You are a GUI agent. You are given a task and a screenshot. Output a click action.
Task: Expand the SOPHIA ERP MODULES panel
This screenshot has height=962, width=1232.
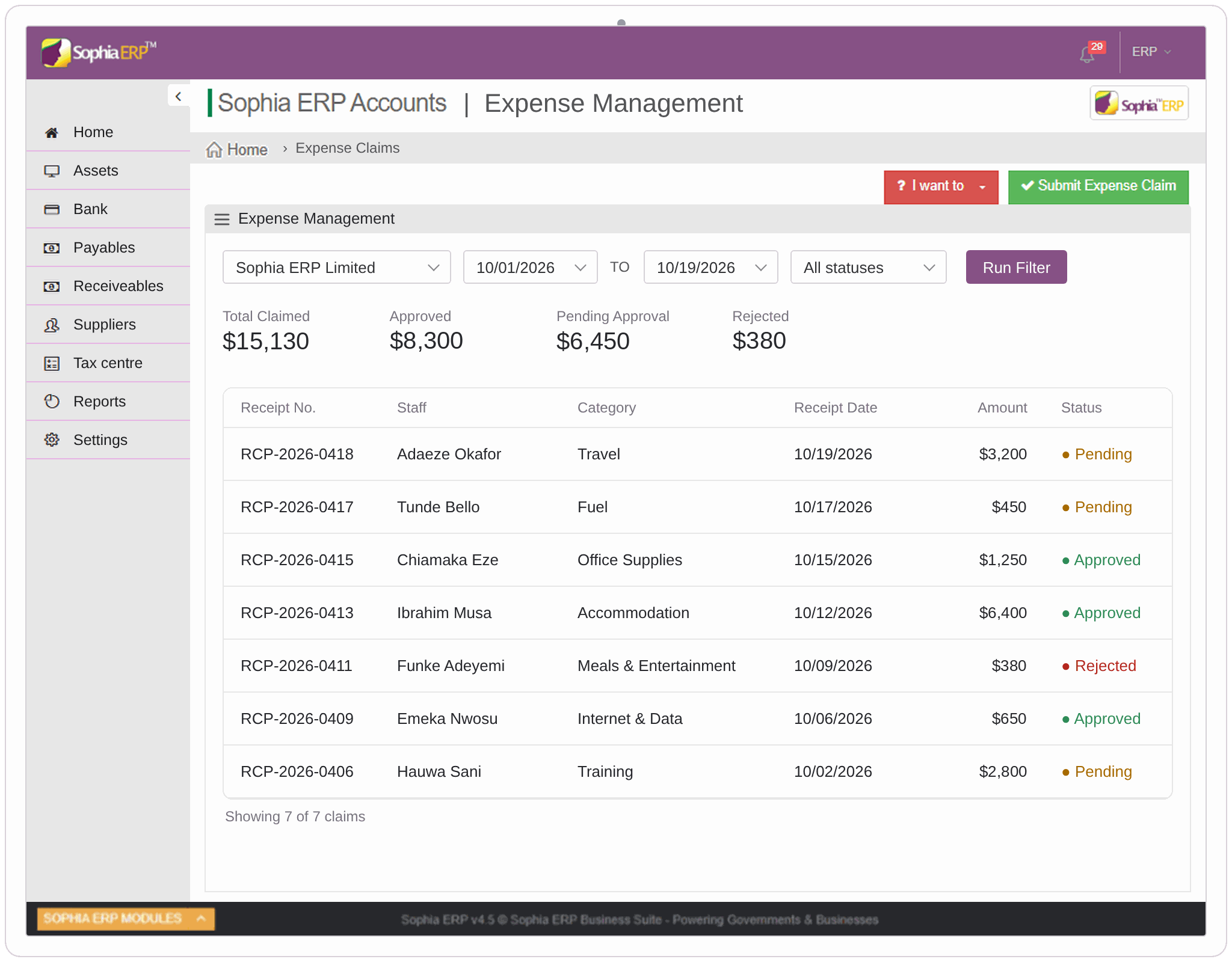(x=126, y=919)
